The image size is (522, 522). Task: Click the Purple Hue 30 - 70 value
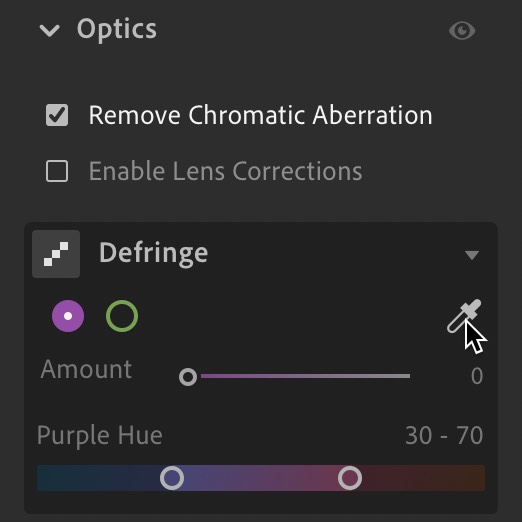pyautogui.click(x=444, y=435)
